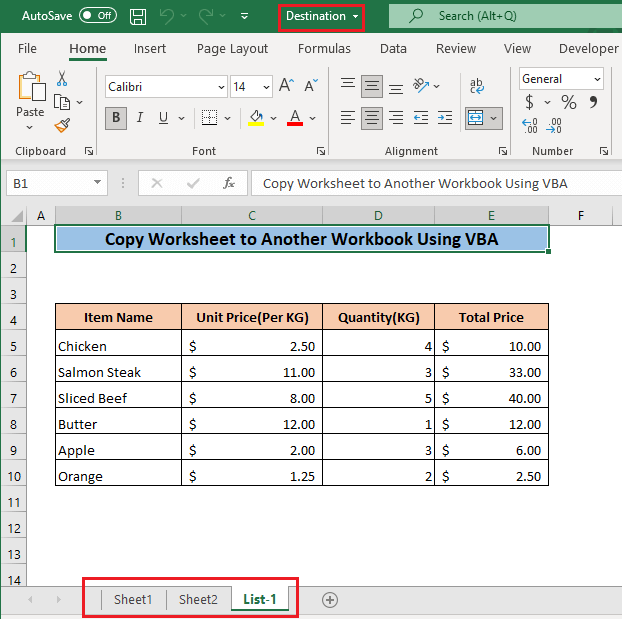
Task: Switch to the Sheet2 worksheet tab
Action: [198, 599]
